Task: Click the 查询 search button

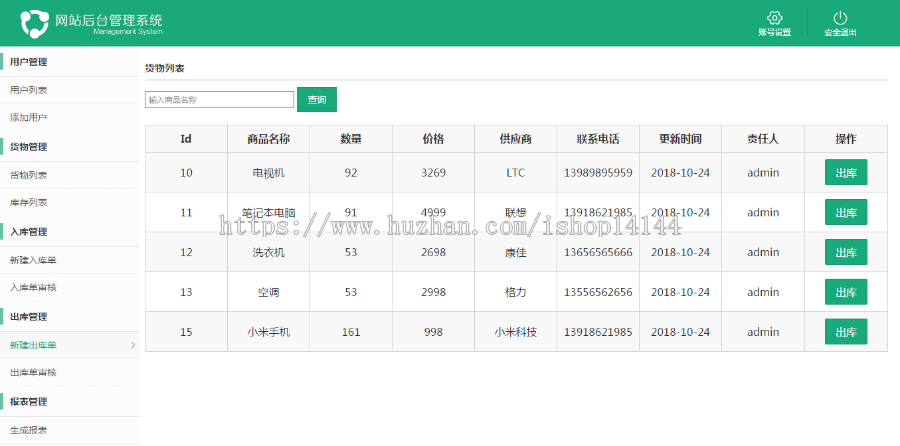Action: coord(317,99)
